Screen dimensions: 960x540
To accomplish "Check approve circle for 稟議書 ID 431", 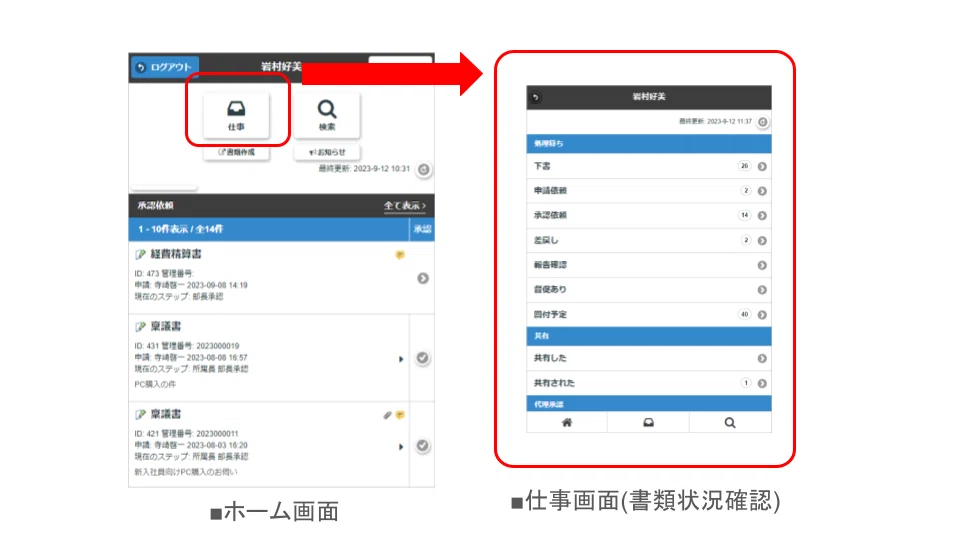I will [x=422, y=358].
